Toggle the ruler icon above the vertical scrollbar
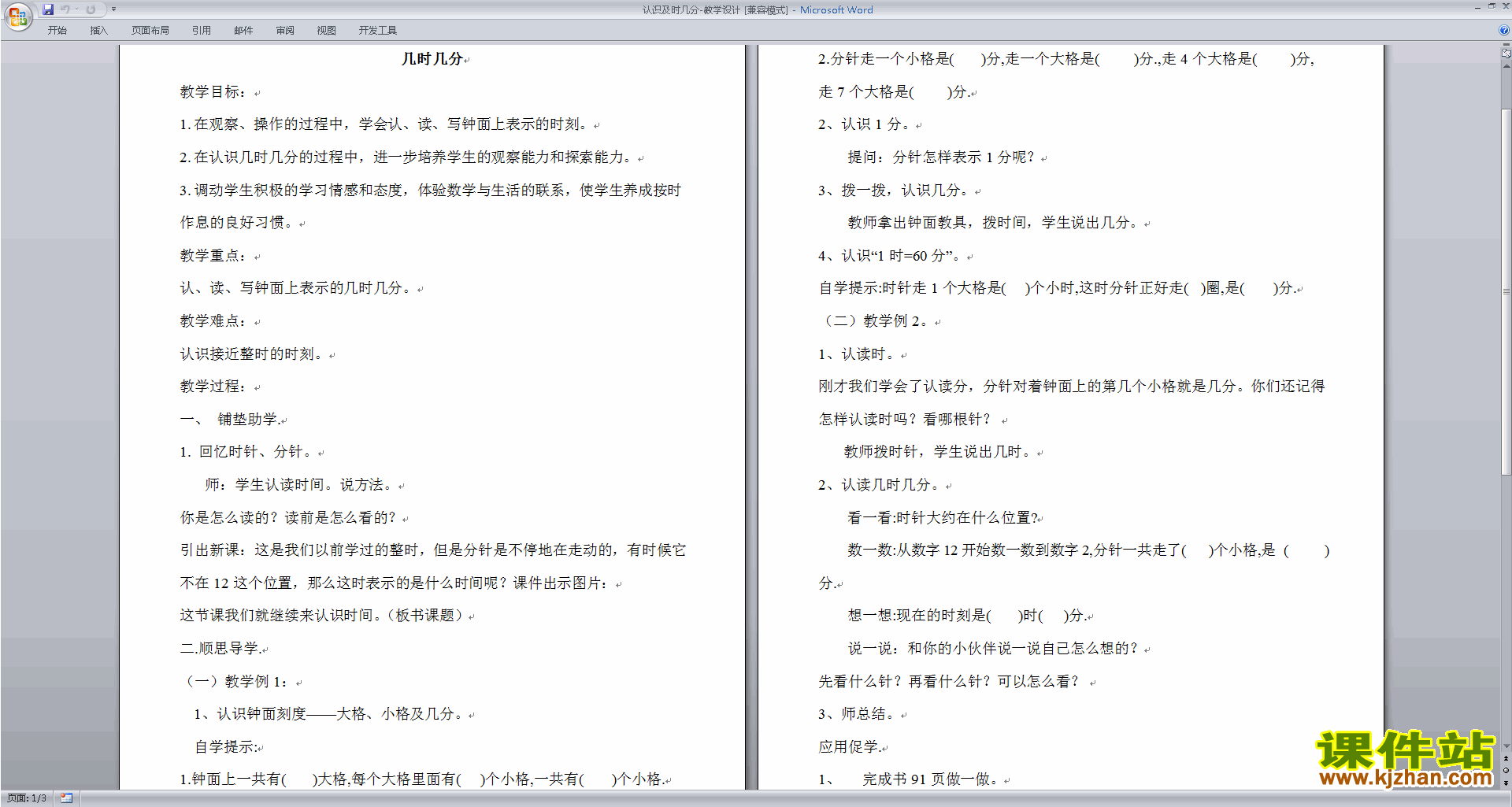The image size is (1512, 807). pos(1506,54)
